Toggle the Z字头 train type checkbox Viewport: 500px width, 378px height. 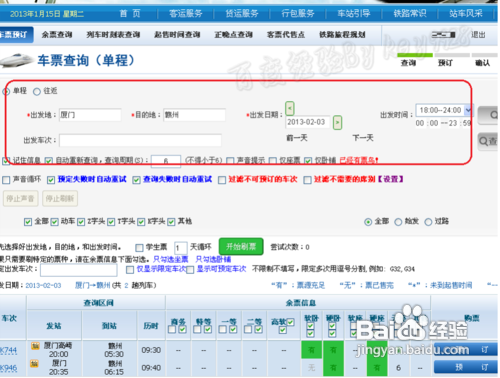[81, 222]
